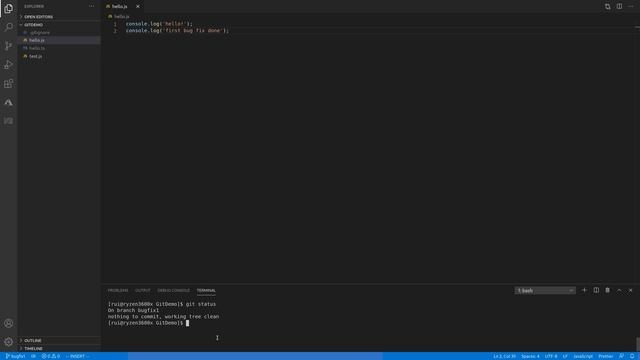Switch to the Output panel tab
This screenshot has width=640, height=360.
(142, 290)
